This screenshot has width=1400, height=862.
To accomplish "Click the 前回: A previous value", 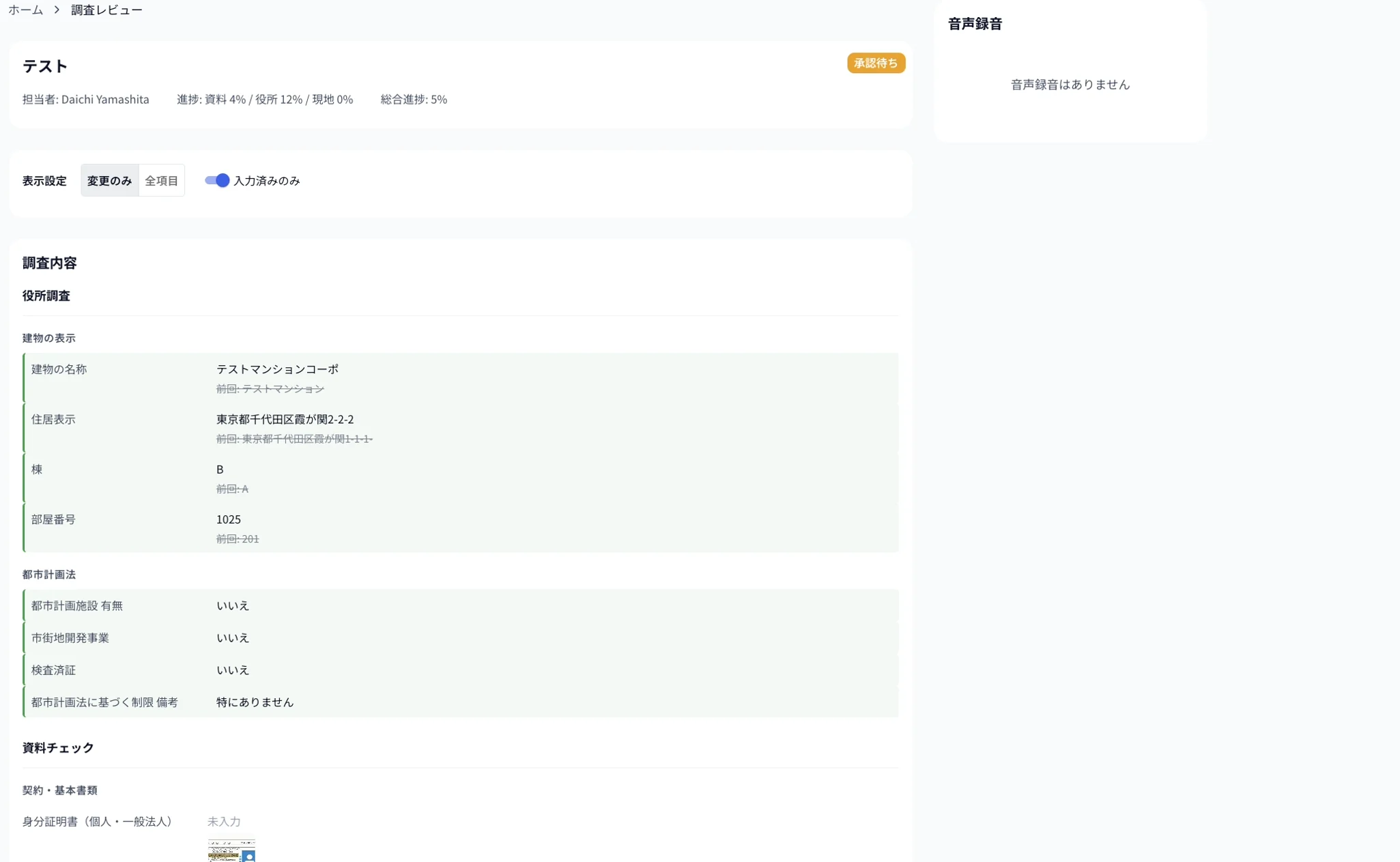I will click(x=232, y=489).
